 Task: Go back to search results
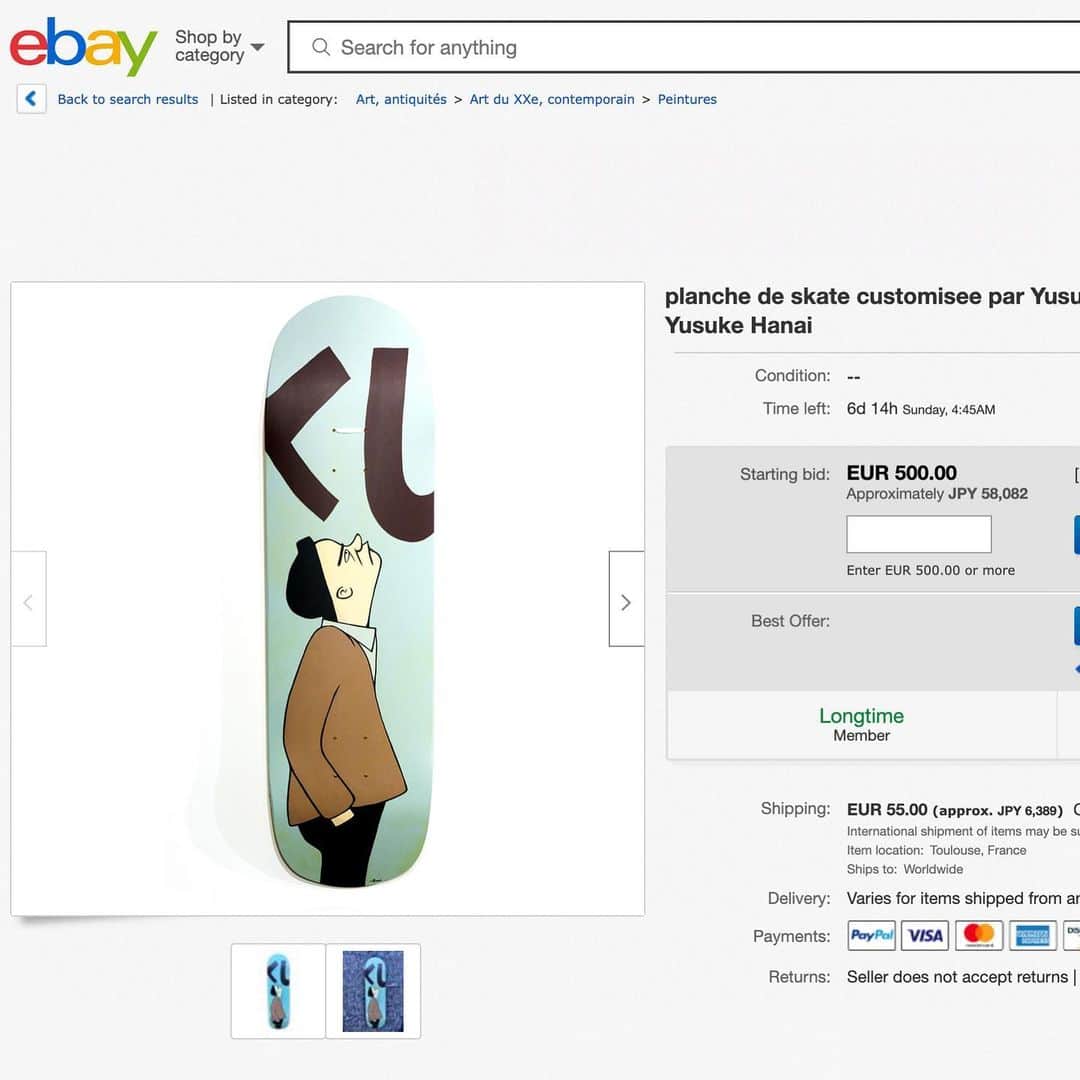pos(127,99)
